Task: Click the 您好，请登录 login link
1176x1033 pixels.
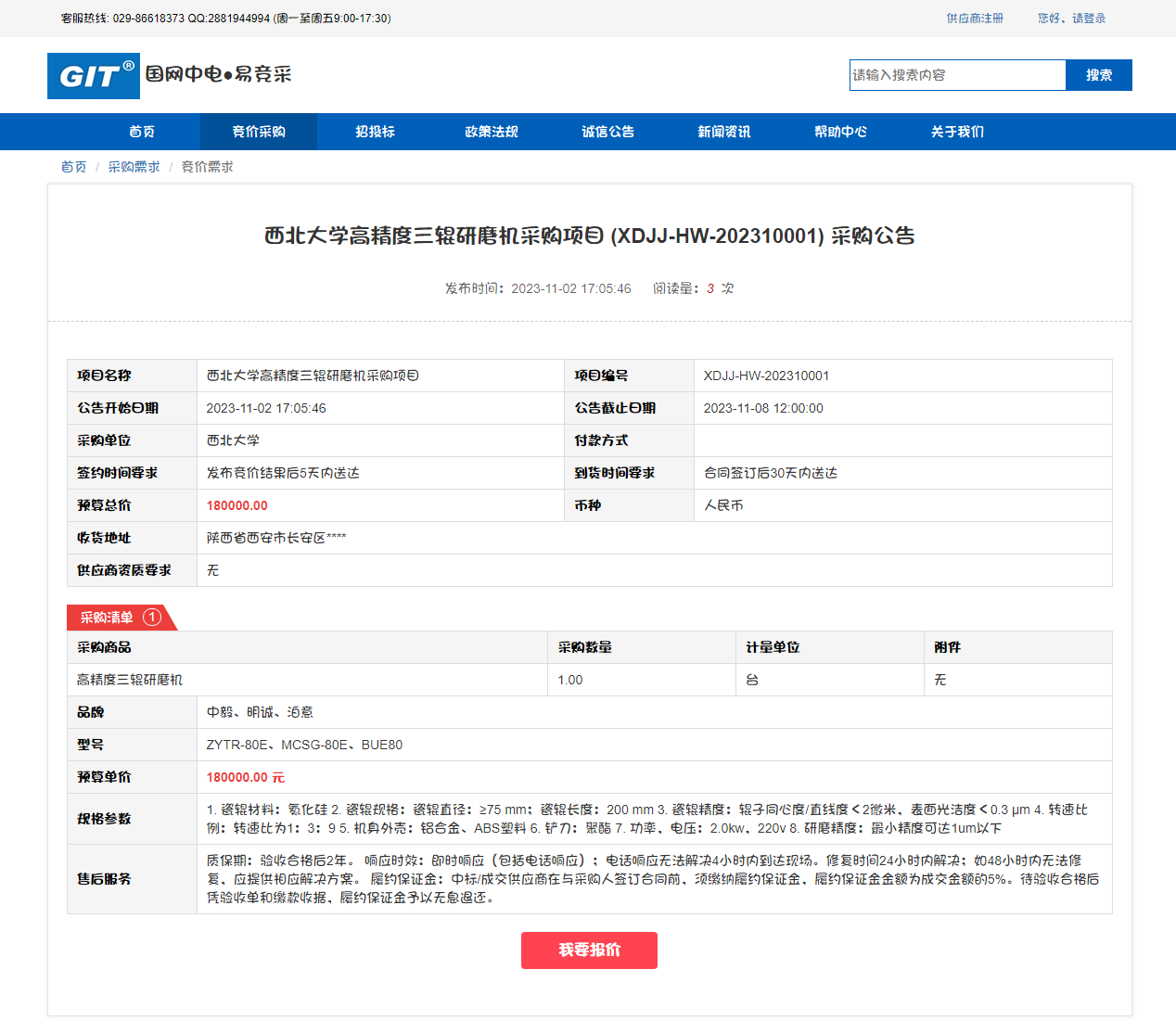Action: (x=1071, y=19)
